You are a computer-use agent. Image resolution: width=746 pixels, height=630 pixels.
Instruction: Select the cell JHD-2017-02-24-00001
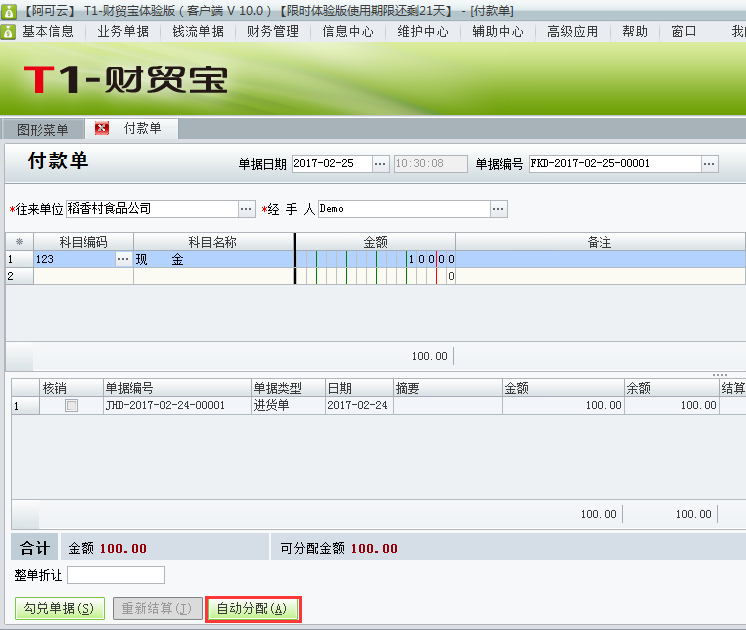coord(177,405)
